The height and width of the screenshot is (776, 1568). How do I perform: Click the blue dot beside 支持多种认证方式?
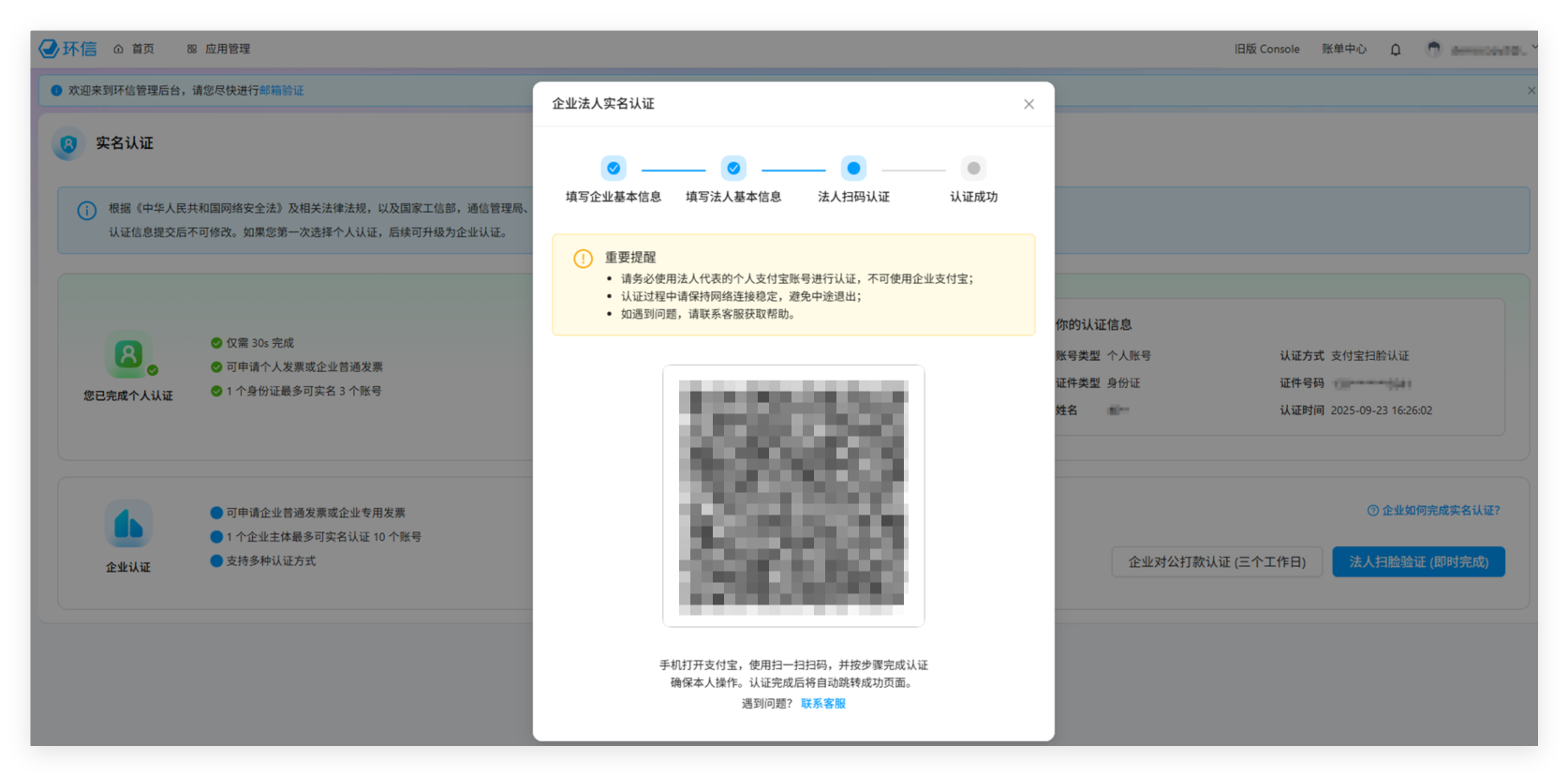coord(216,560)
